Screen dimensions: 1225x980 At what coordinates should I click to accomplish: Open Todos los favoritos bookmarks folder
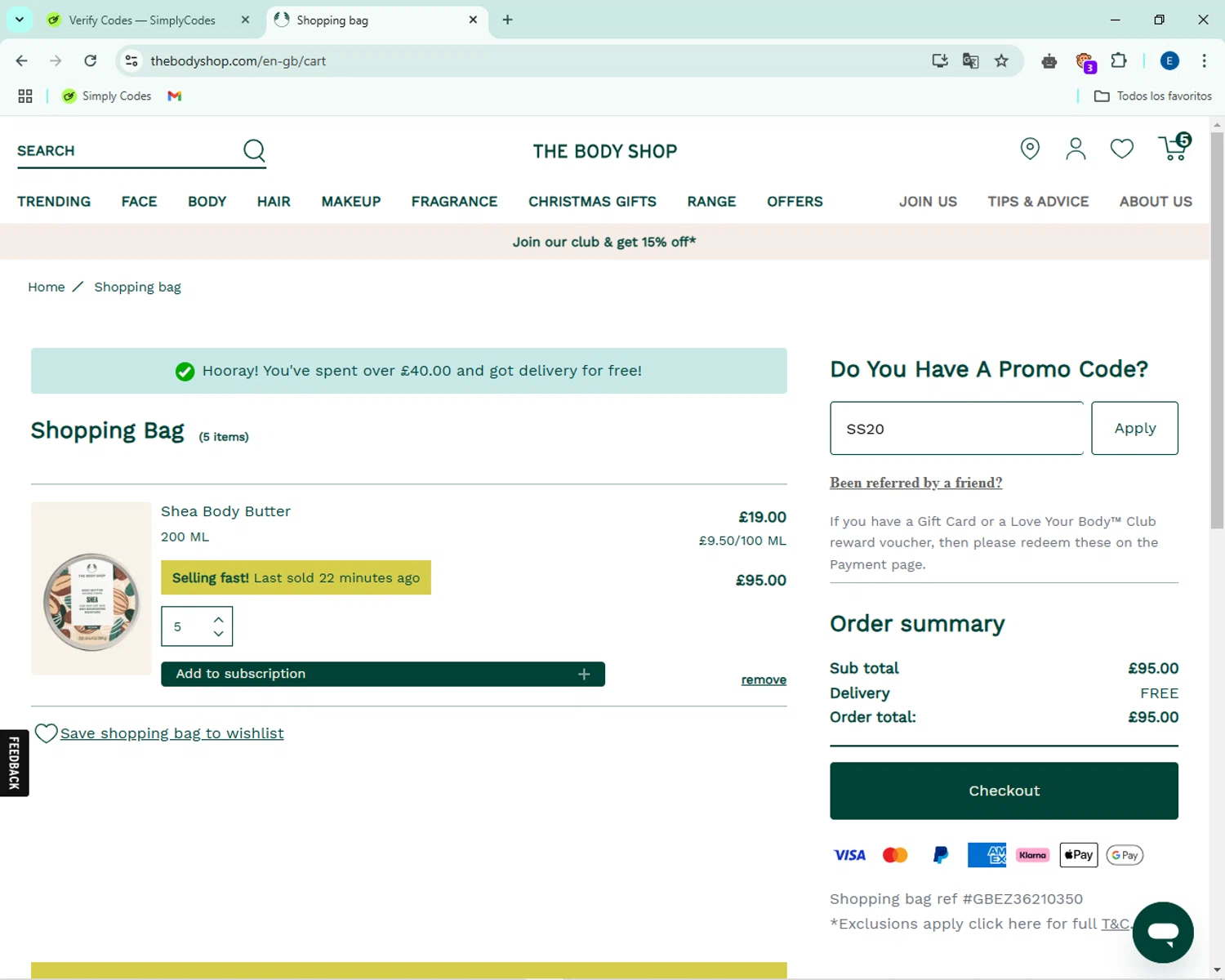(x=1152, y=96)
